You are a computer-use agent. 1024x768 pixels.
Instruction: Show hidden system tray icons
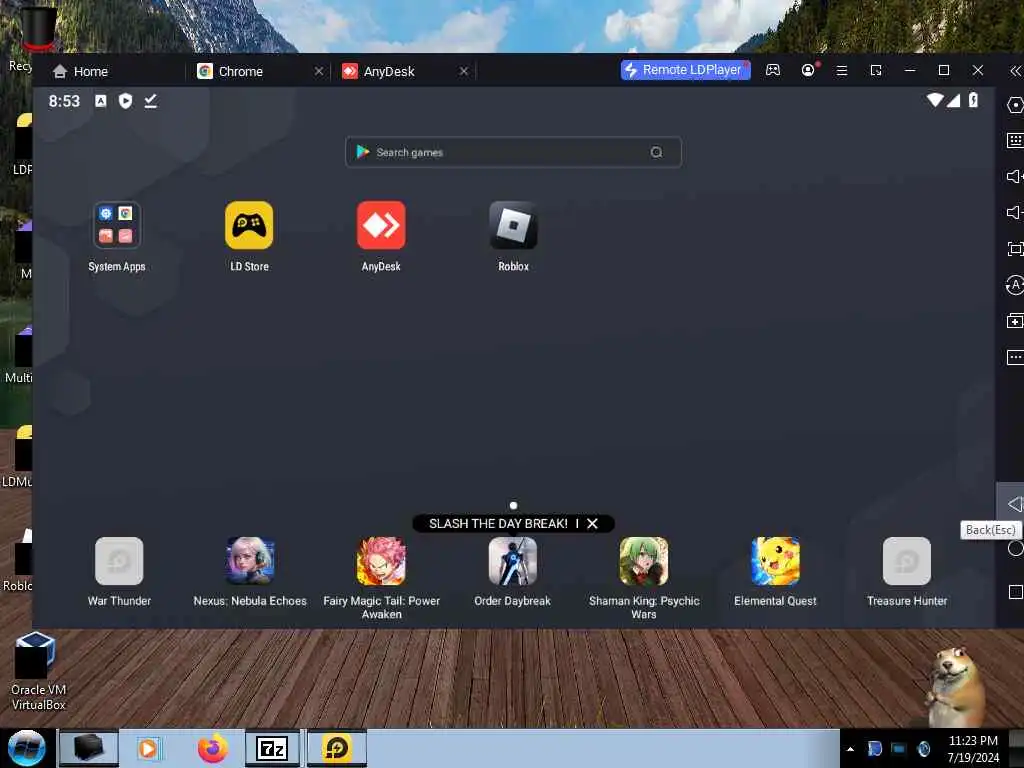pyautogui.click(x=850, y=749)
